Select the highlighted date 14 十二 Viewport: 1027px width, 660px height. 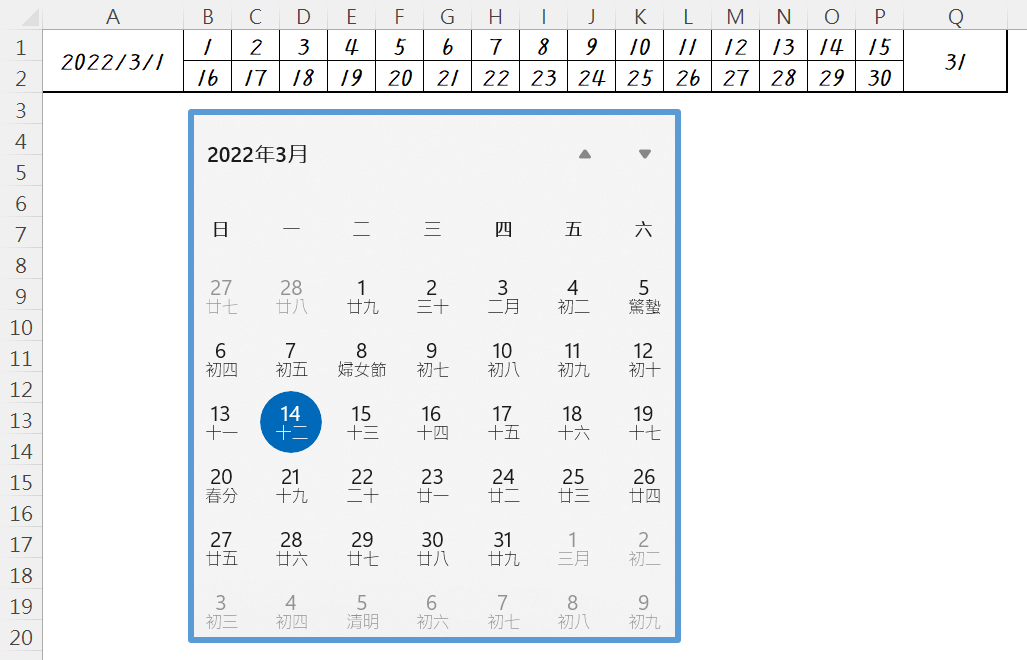291,422
